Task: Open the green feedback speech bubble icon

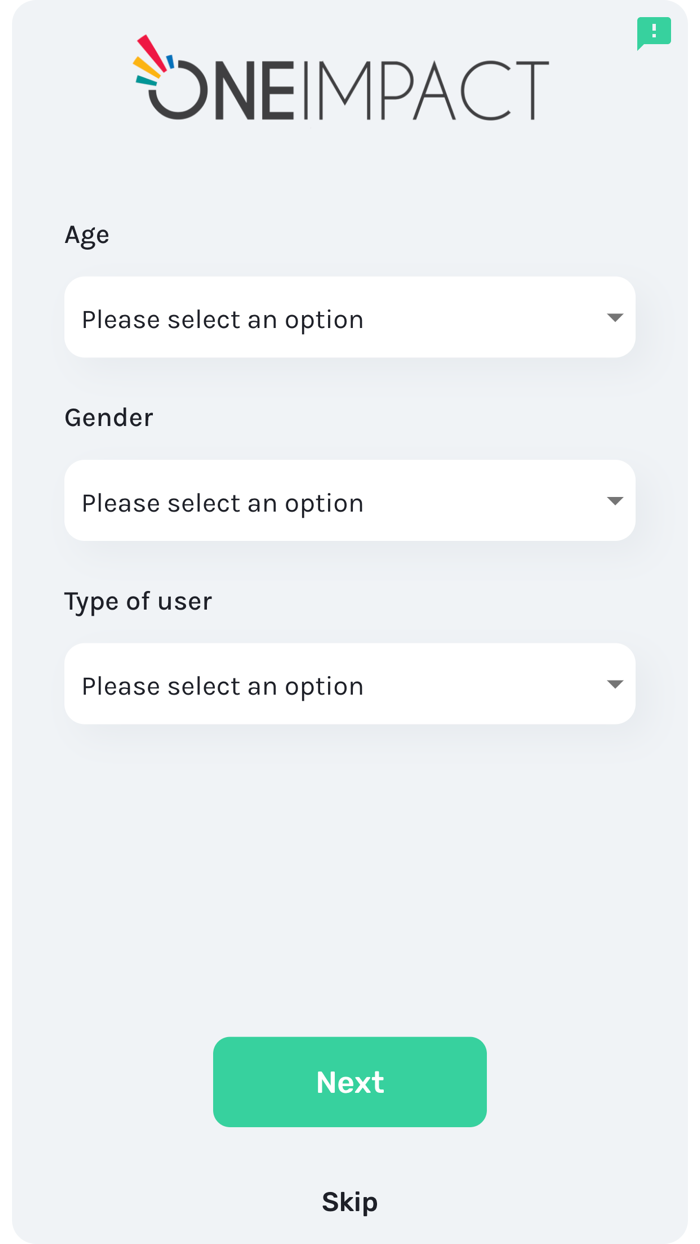Action: pyautogui.click(x=653, y=33)
